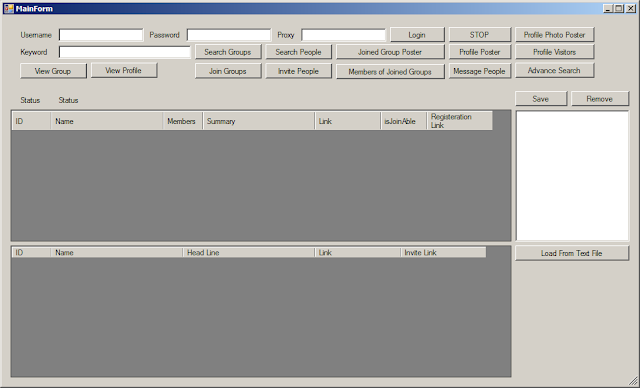Click the Login button

pyautogui.click(x=417, y=35)
